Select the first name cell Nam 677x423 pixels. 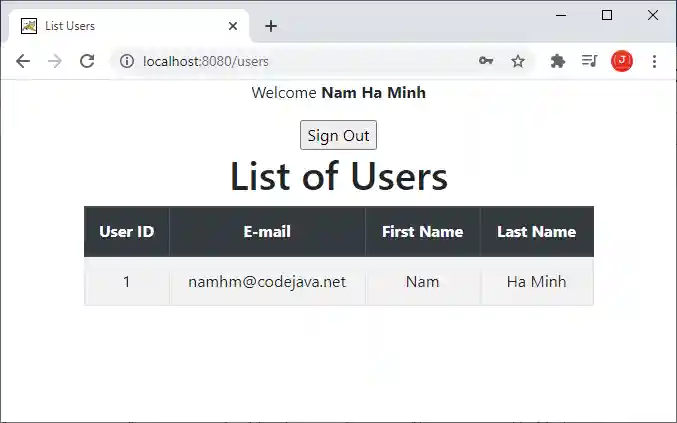coord(423,281)
